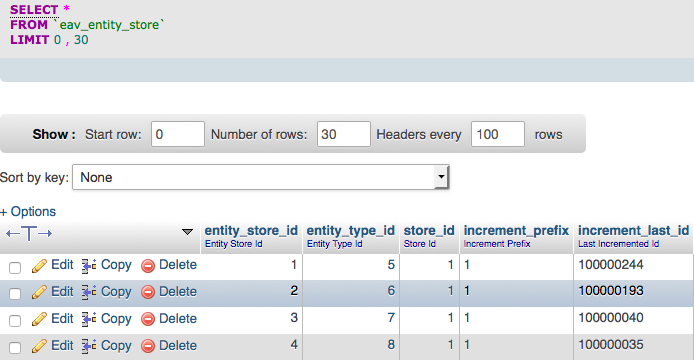Click the Edit link in row 4
The width and height of the screenshot is (694, 360).
point(62,346)
